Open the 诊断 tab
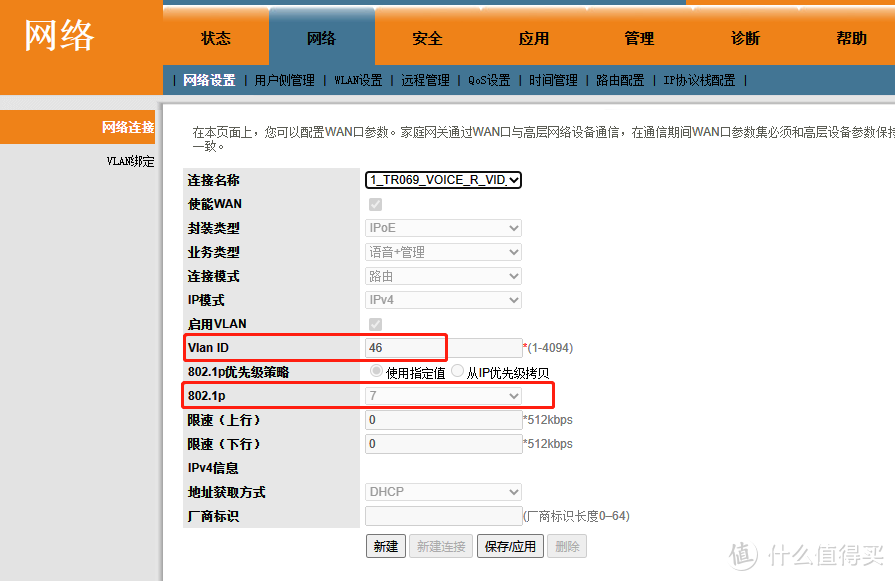895x581 pixels. coord(745,38)
